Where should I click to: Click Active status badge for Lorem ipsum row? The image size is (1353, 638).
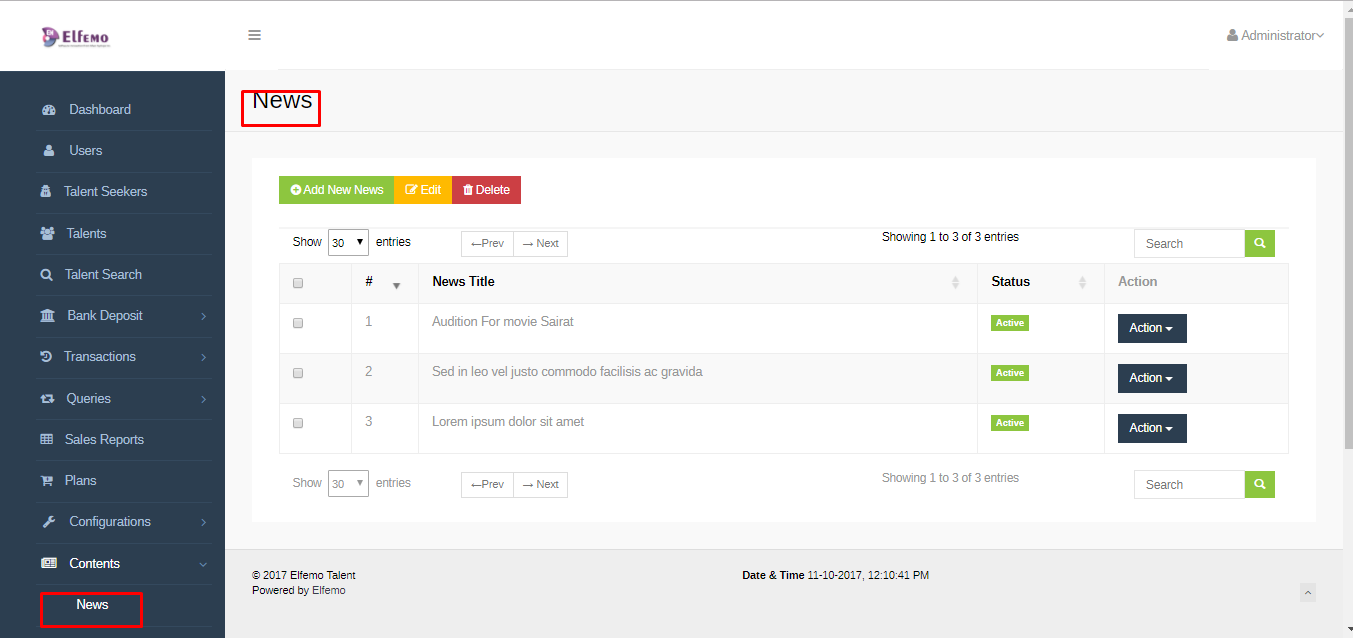[x=1010, y=423]
